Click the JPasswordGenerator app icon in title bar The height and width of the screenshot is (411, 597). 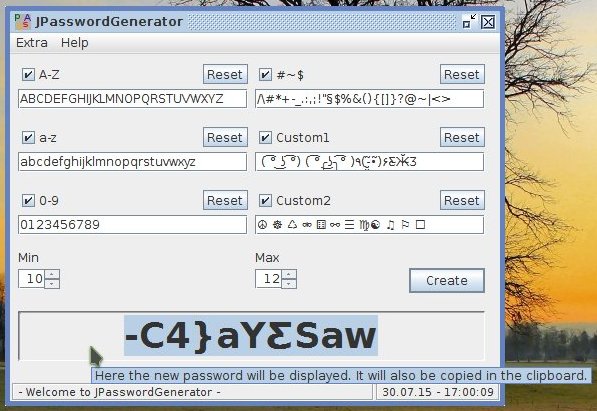(x=22, y=22)
